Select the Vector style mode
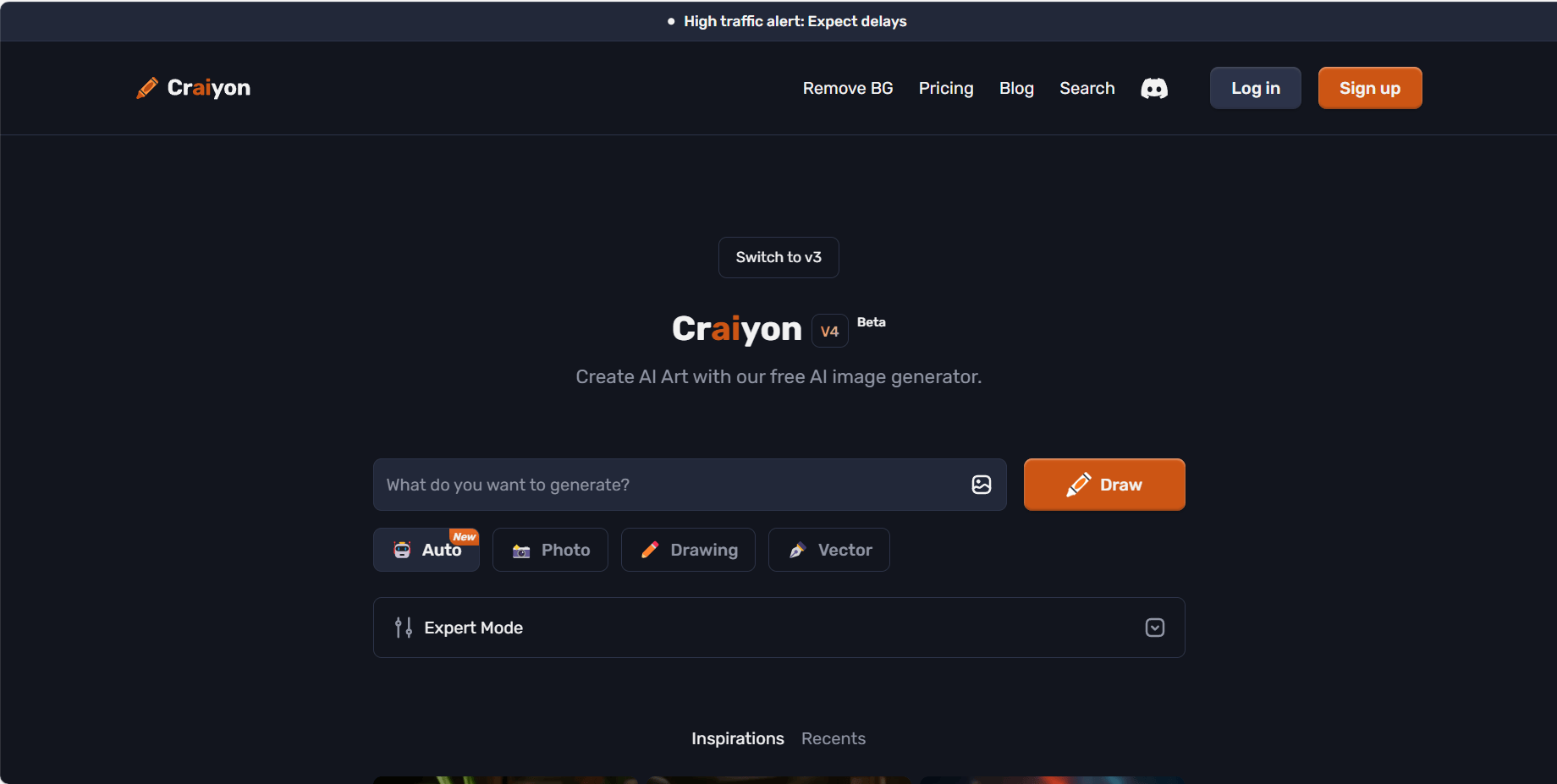Viewport: 1557px width, 784px height. 829,550
